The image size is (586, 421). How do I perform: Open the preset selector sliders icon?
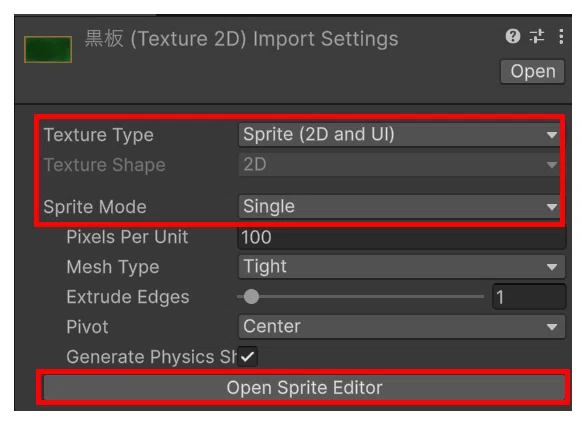pyautogui.click(x=537, y=36)
